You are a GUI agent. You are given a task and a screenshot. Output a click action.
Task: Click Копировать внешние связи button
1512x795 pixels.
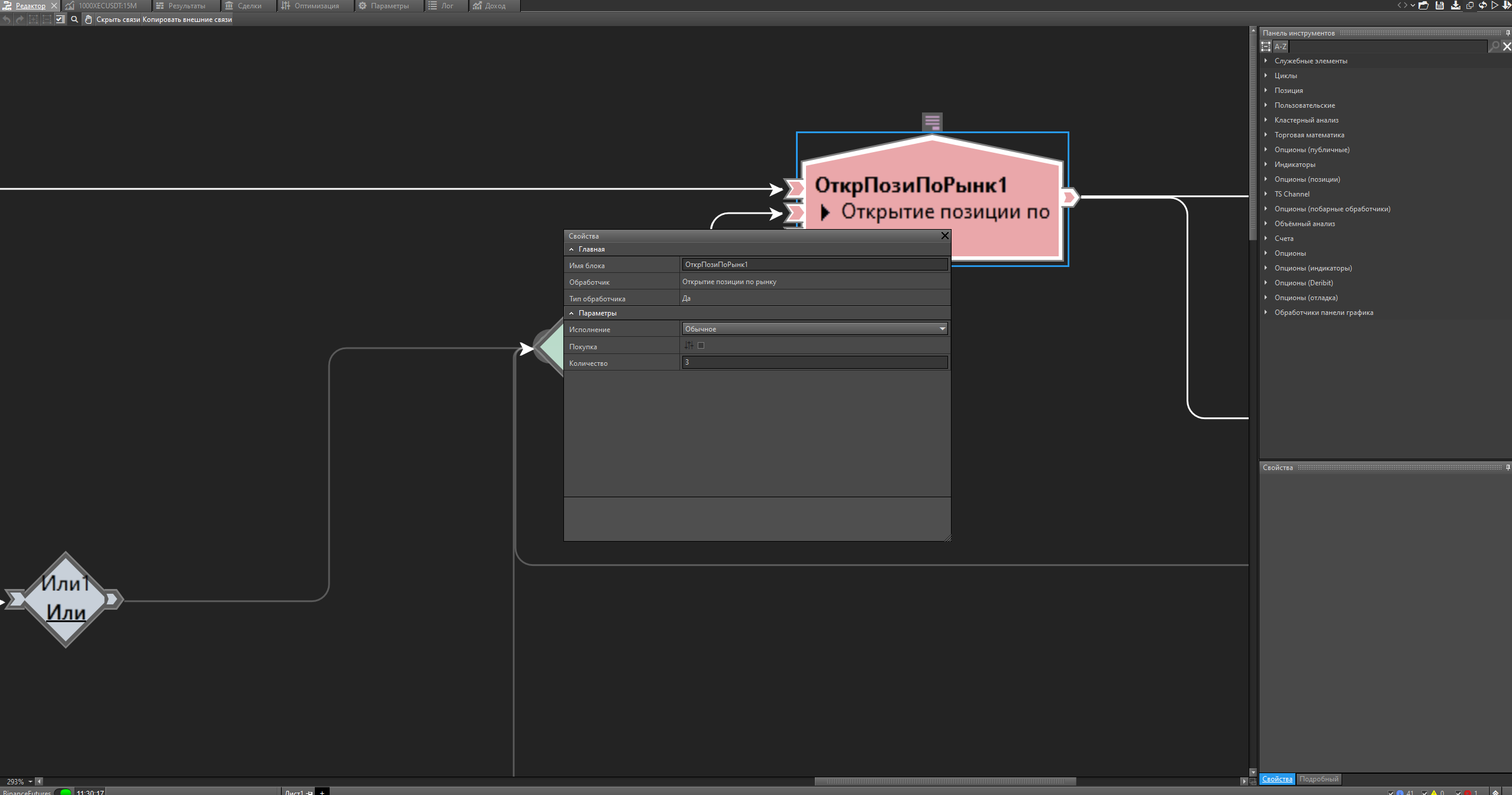tap(187, 20)
